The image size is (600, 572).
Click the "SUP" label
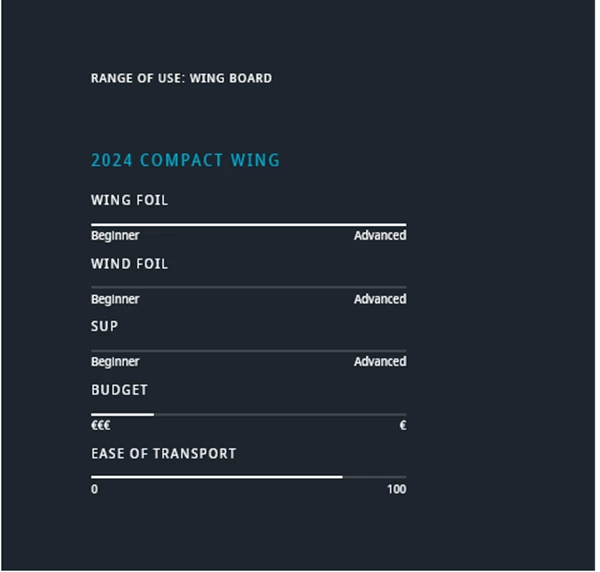pyautogui.click(x=104, y=326)
